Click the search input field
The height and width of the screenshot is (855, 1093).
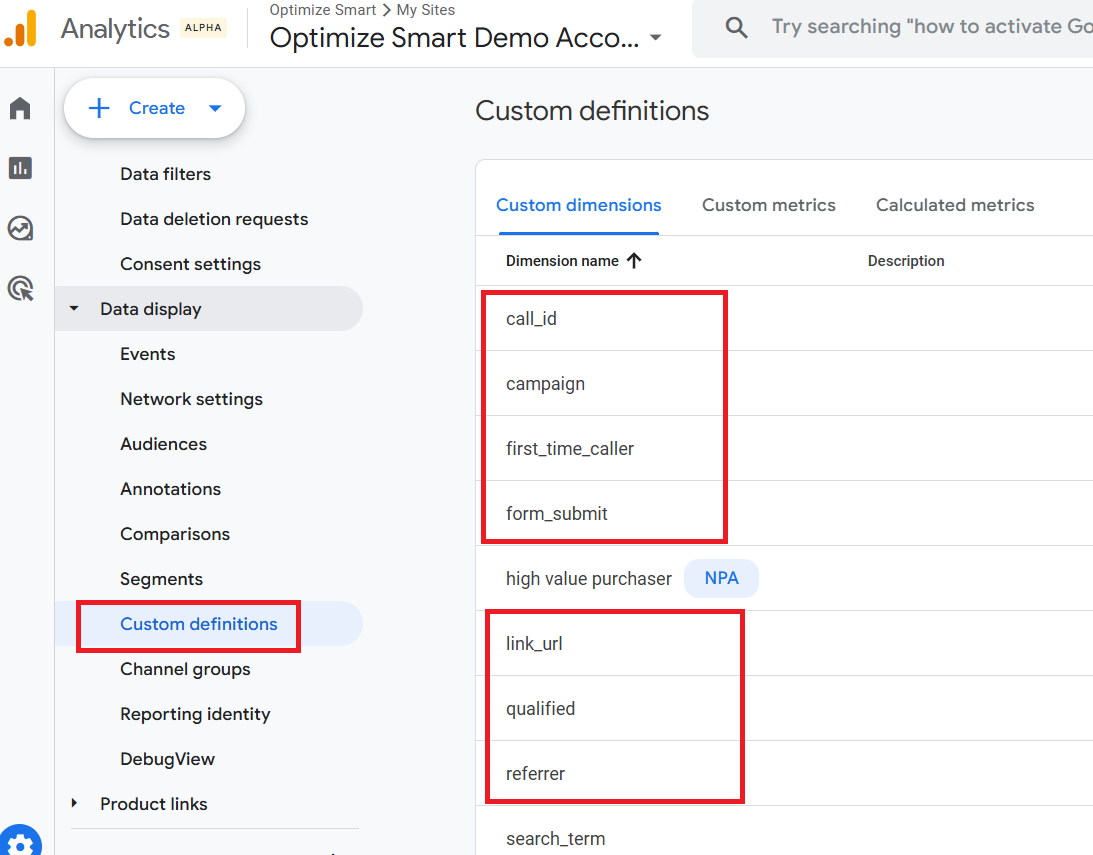coord(930,28)
